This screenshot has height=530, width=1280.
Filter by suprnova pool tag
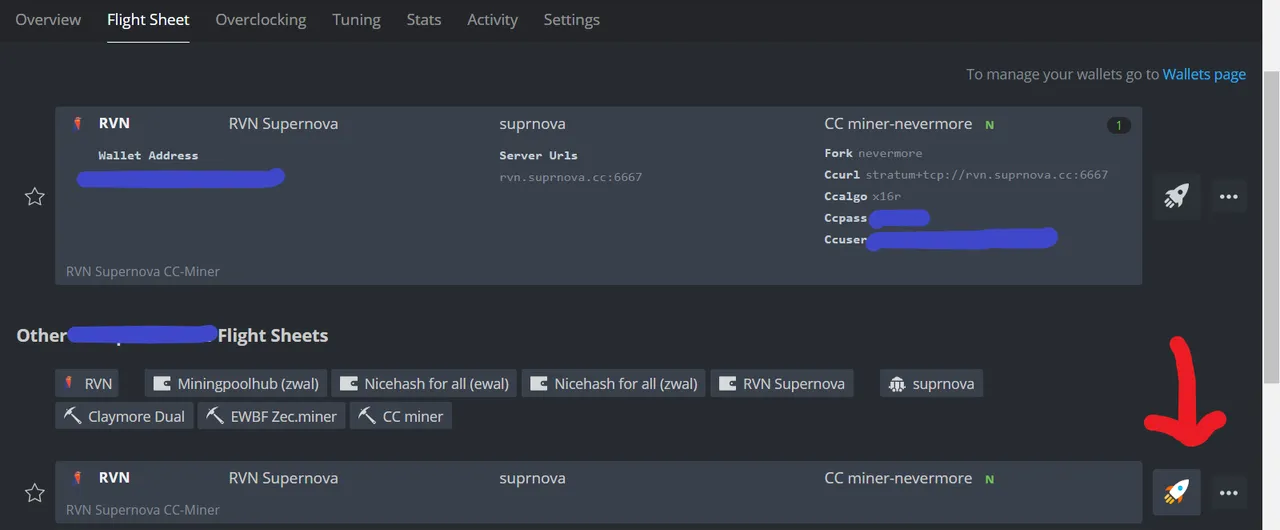(x=931, y=384)
